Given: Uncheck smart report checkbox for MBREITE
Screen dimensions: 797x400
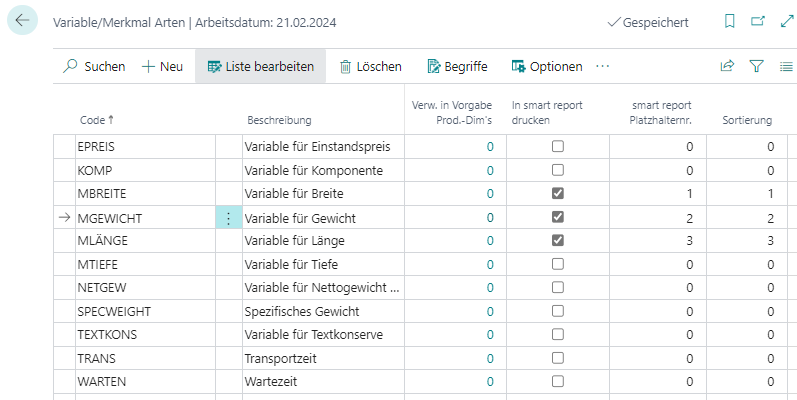Looking at the screenshot, I should pyautogui.click(x=558, y=193).
